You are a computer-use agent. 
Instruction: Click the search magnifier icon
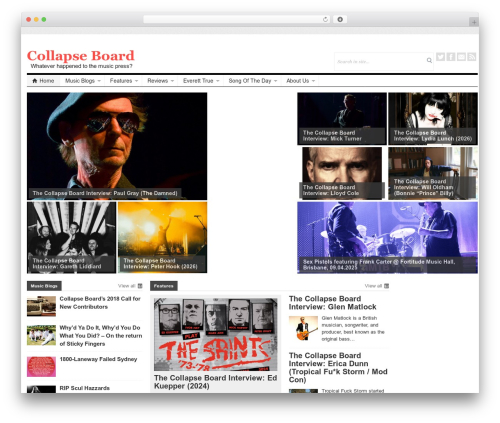point(429,60)
